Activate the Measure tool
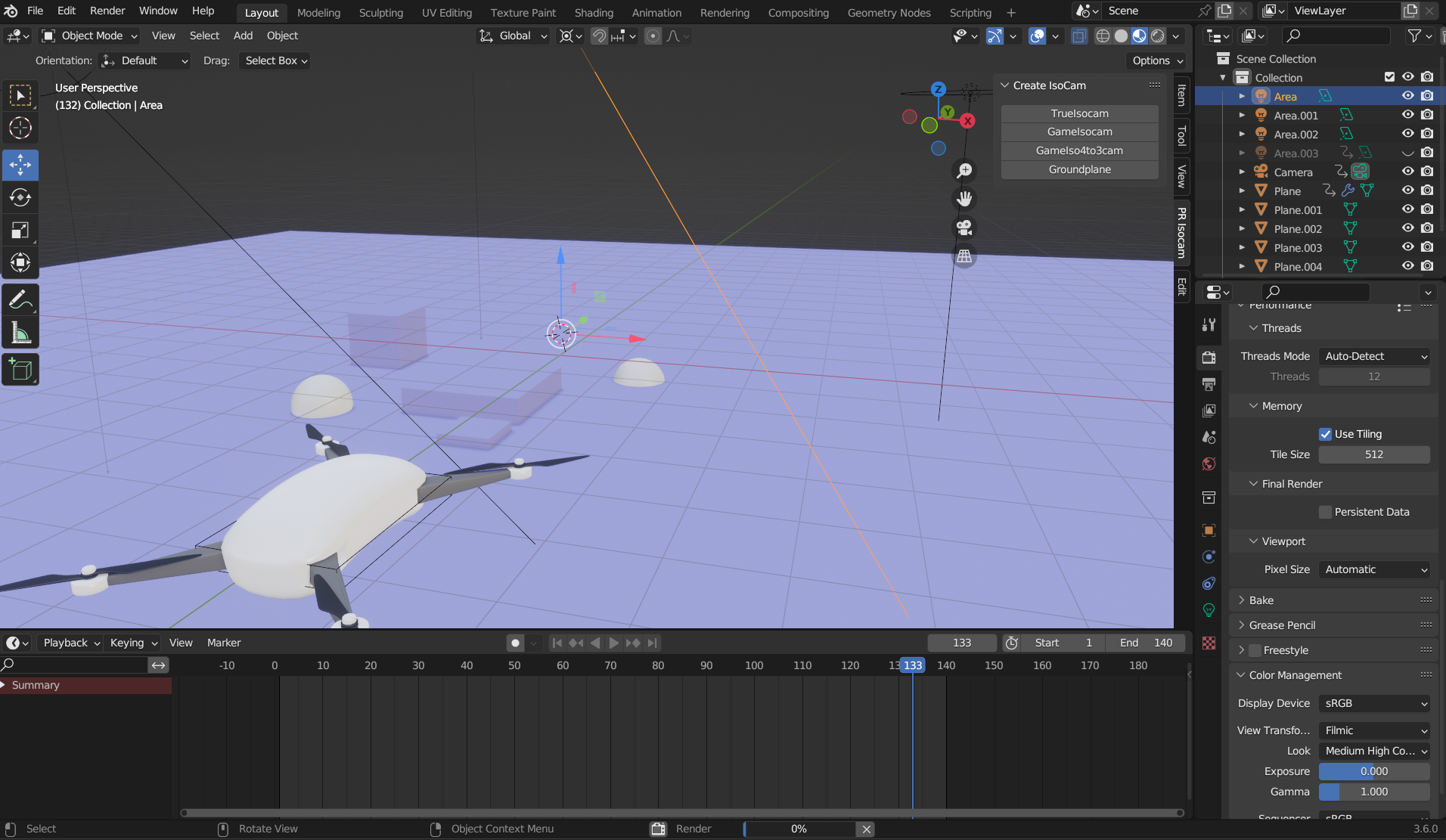The width and height of the screenshot is (1446, 840). [20, 333]
